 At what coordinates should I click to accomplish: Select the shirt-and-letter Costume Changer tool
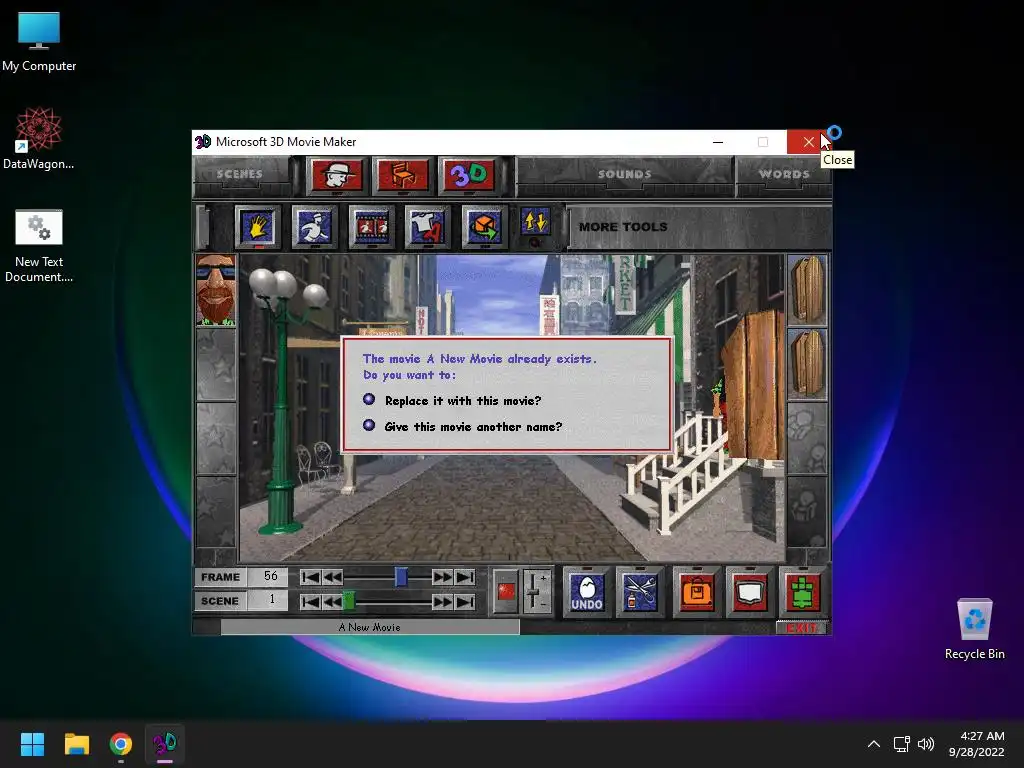427,227
